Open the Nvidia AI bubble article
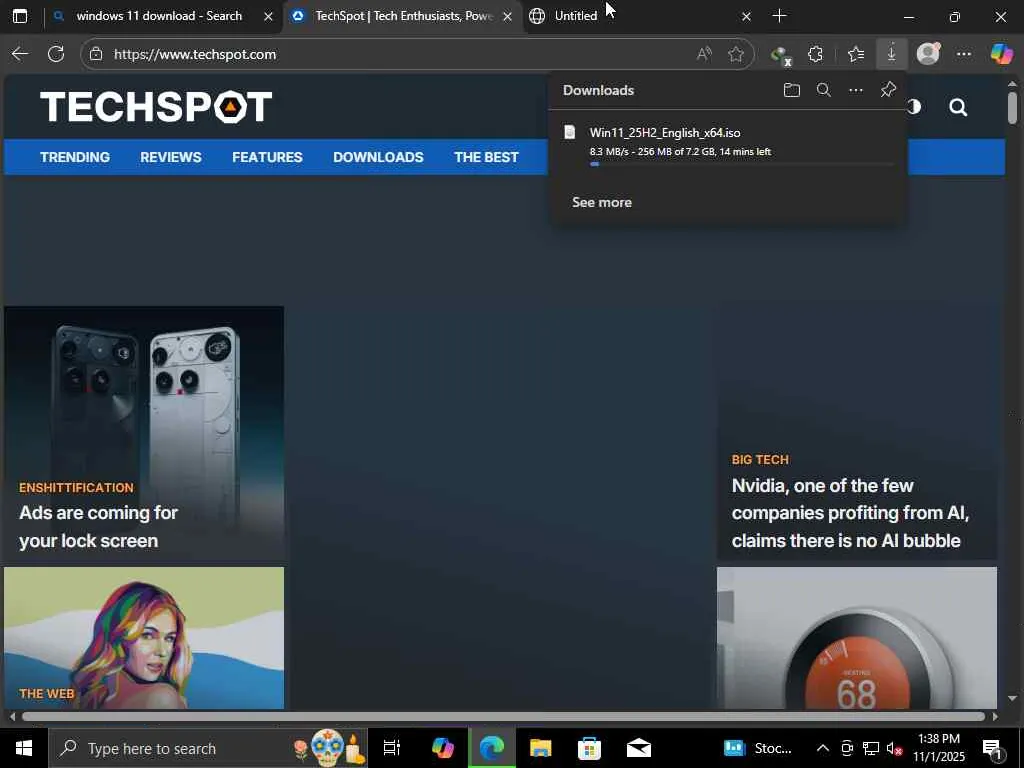1024x768 pixels. pos(850,513)
